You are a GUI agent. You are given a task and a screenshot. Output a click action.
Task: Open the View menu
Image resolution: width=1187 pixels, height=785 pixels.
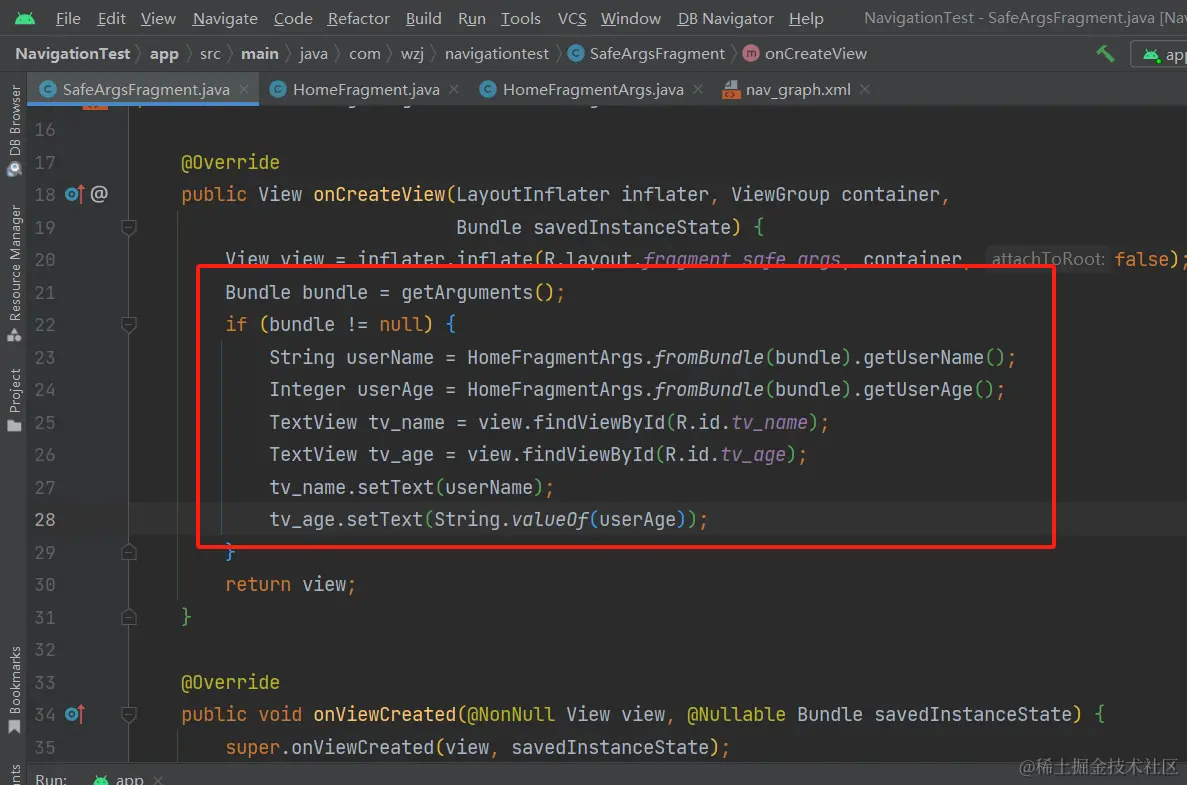[x=158, y=18]
